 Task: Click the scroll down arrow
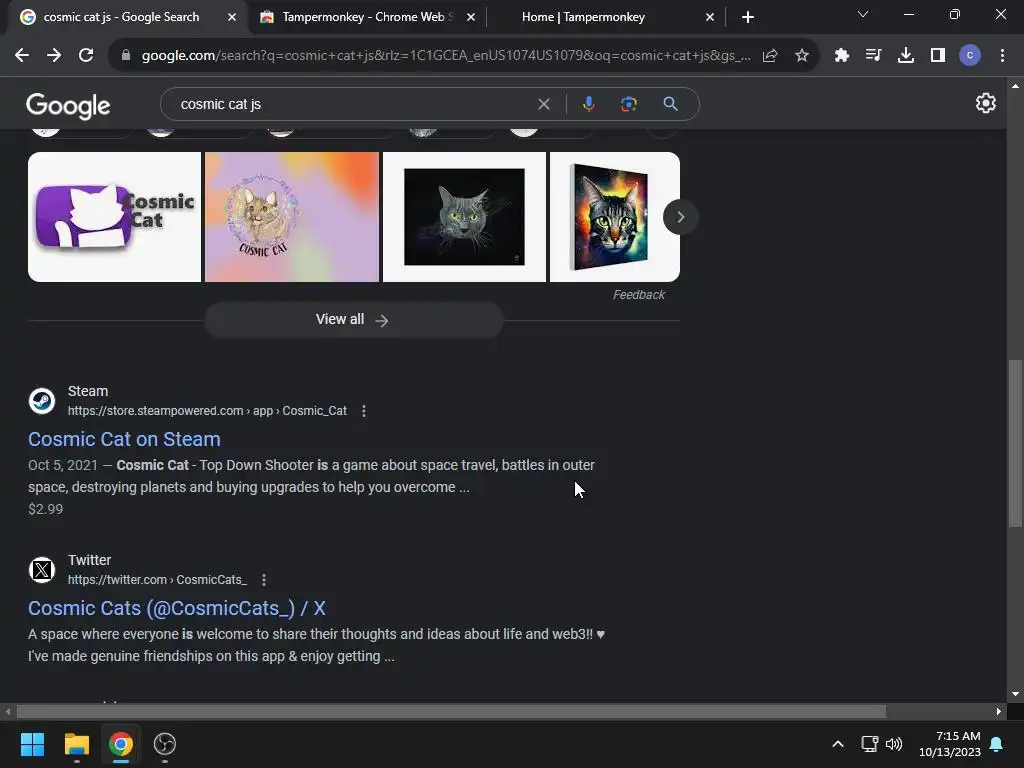[x=1015, y=694]
